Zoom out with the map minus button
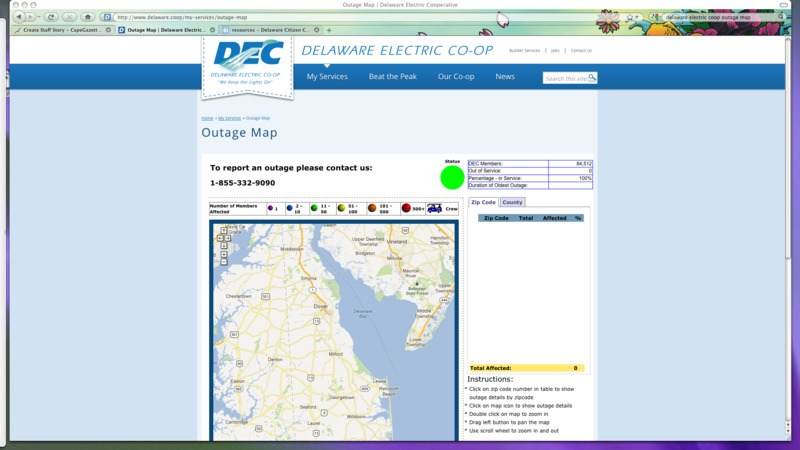Viewport: 800px width, 450px height. (224, 262)
